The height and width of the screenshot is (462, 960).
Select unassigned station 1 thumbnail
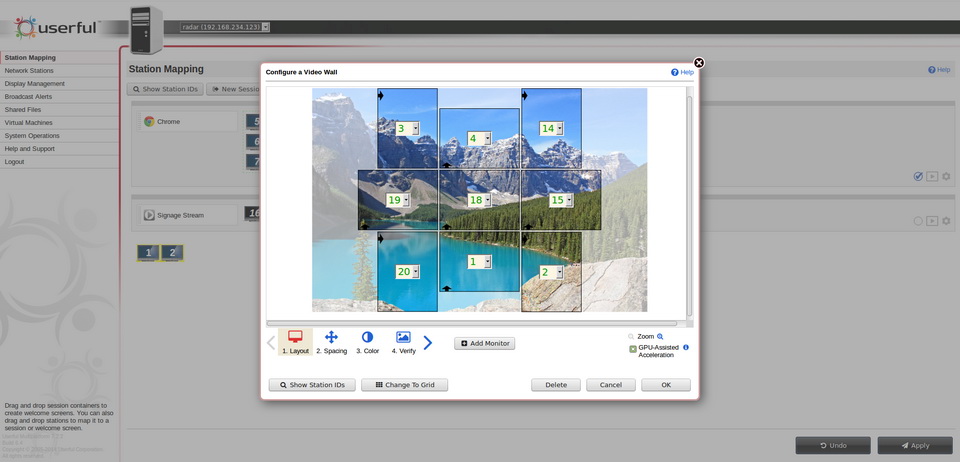[x=148, y=252]
